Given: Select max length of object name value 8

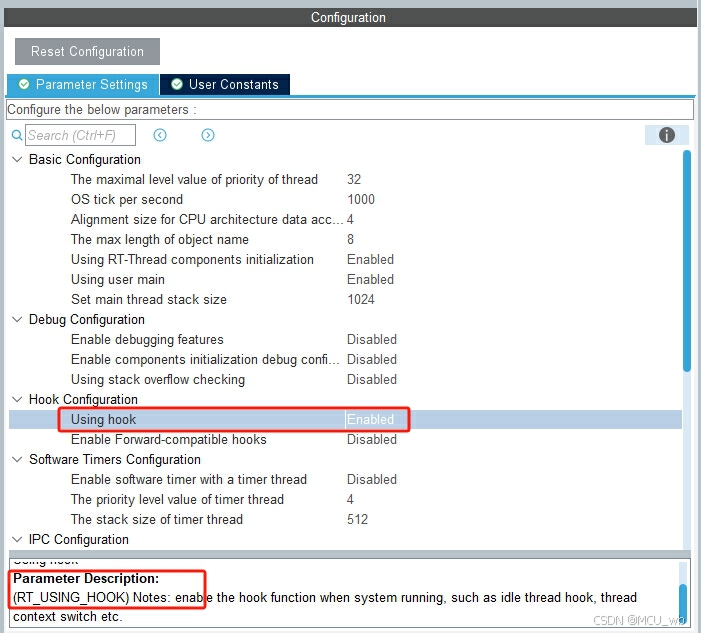Looking at the screenshot, I should coord(350,240).
